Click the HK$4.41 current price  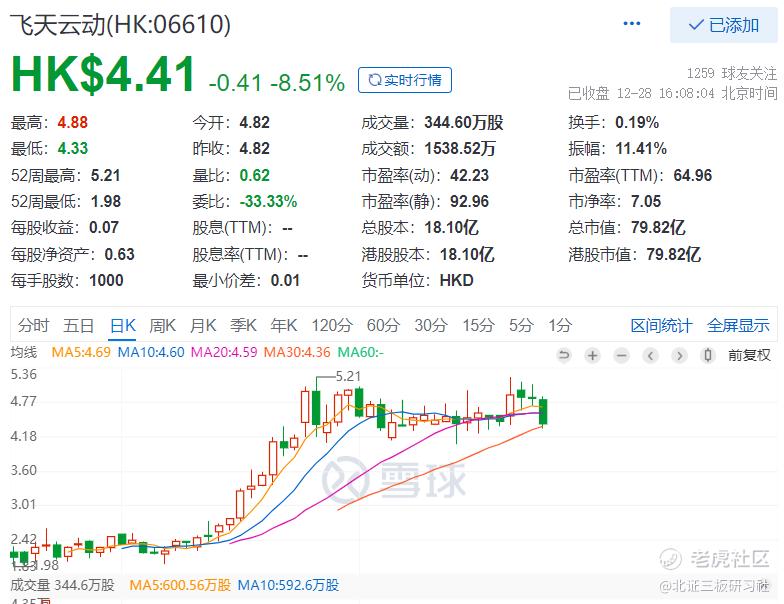point(103,74)
